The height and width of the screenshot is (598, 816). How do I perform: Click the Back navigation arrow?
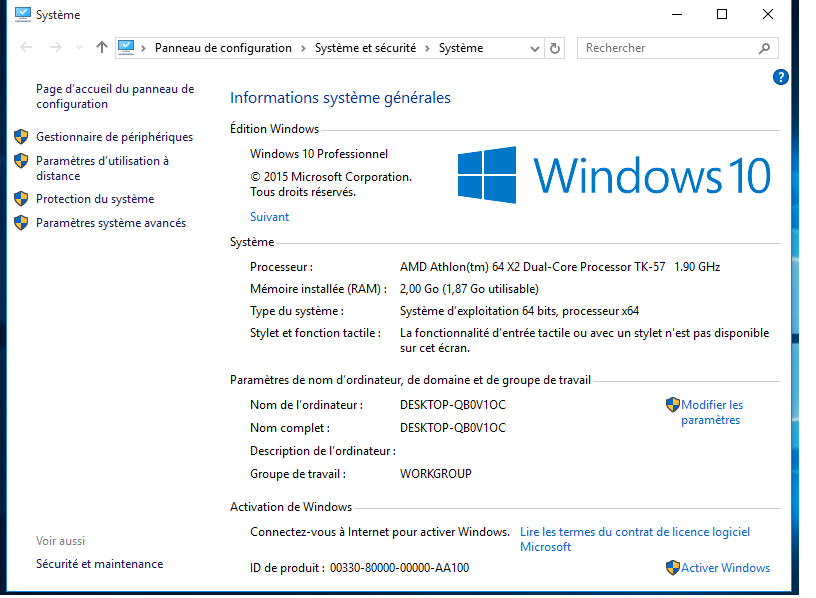(26, 48)
